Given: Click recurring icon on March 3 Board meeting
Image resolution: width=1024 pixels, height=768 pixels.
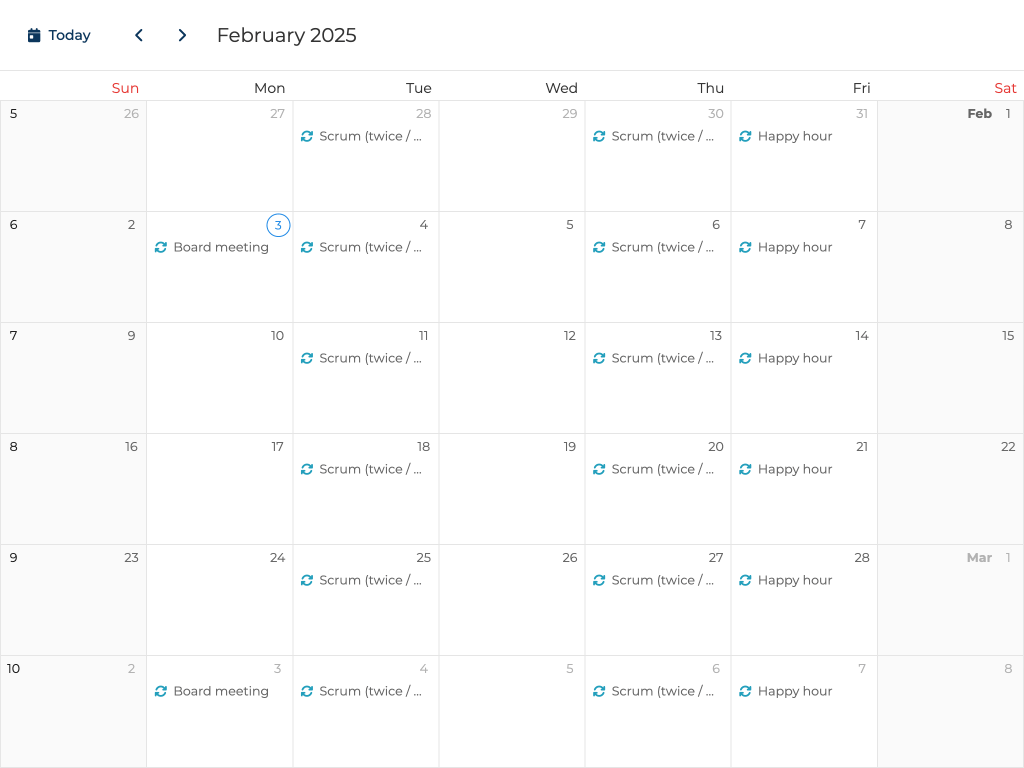Looking at the screenshot, I should tap(161, 692).
